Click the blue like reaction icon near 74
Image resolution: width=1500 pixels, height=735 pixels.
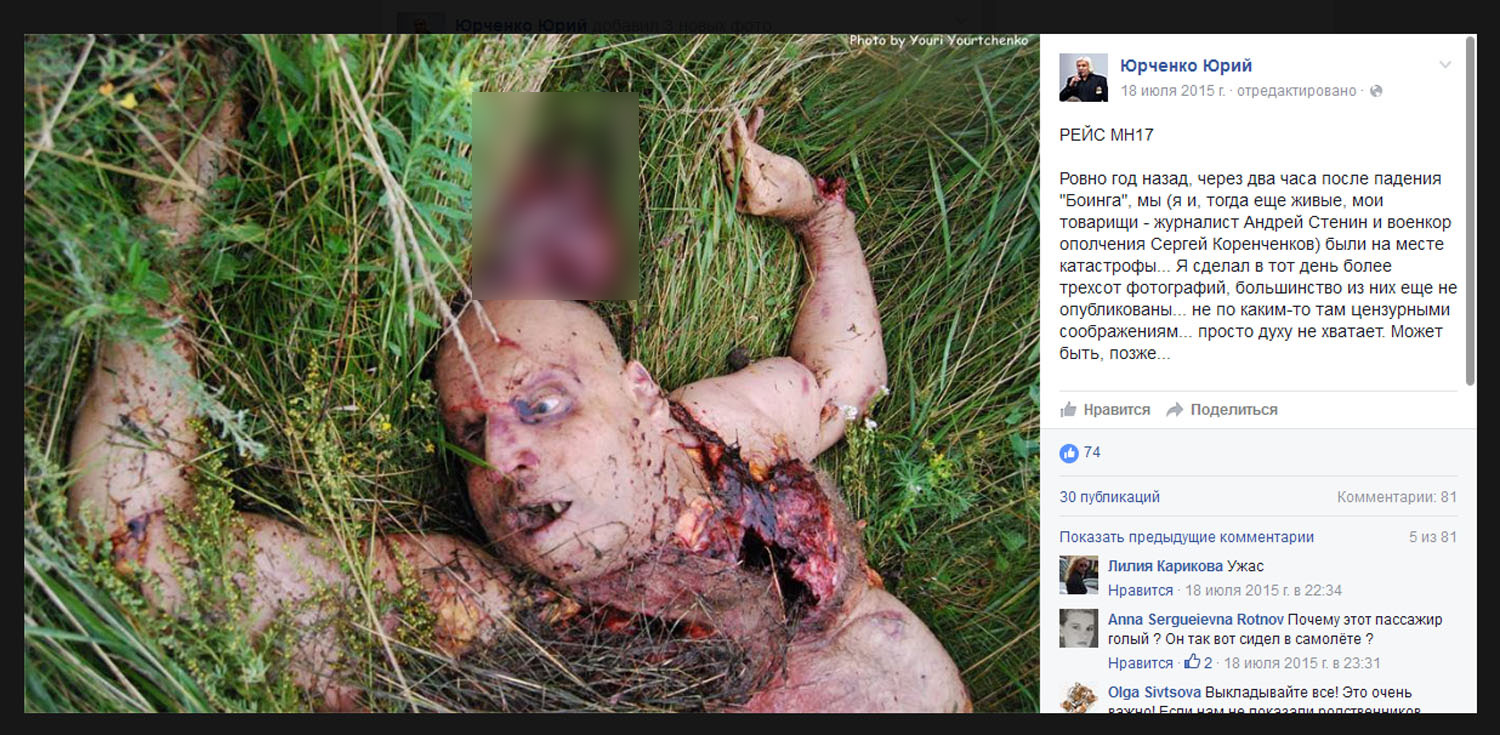tap(1069, 453)
